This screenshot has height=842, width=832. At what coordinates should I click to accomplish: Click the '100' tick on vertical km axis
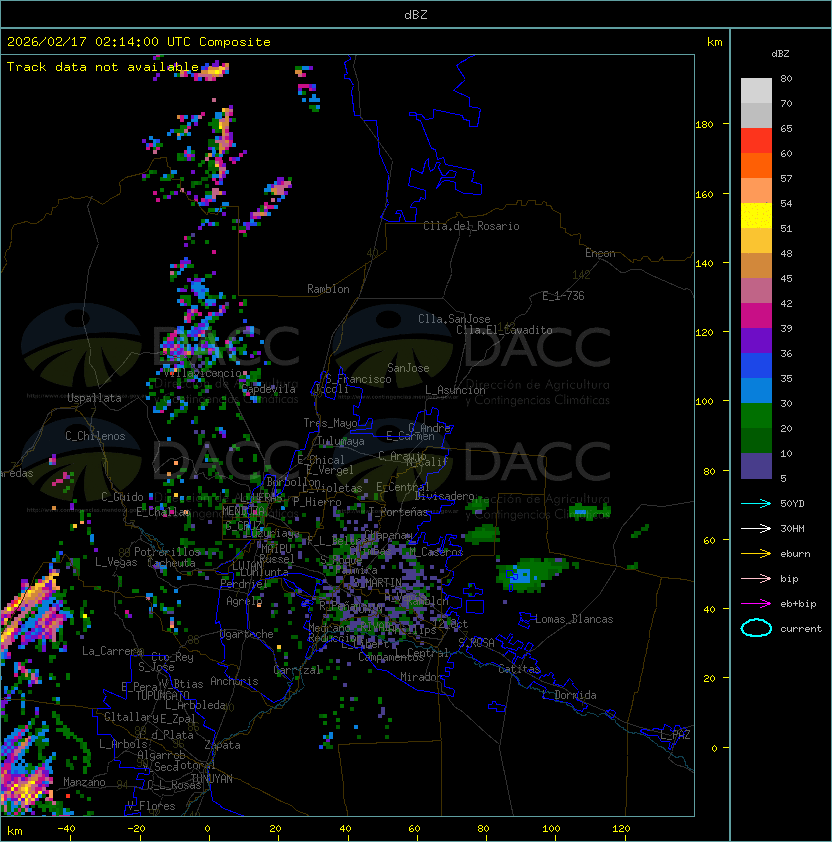704,402
